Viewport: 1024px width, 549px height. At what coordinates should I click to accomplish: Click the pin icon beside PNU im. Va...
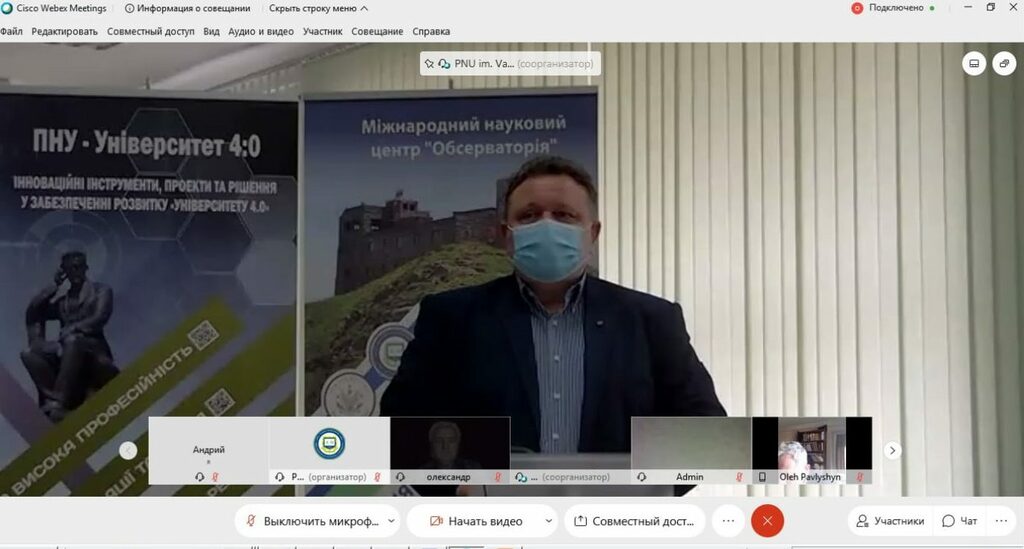click(429, 64)
